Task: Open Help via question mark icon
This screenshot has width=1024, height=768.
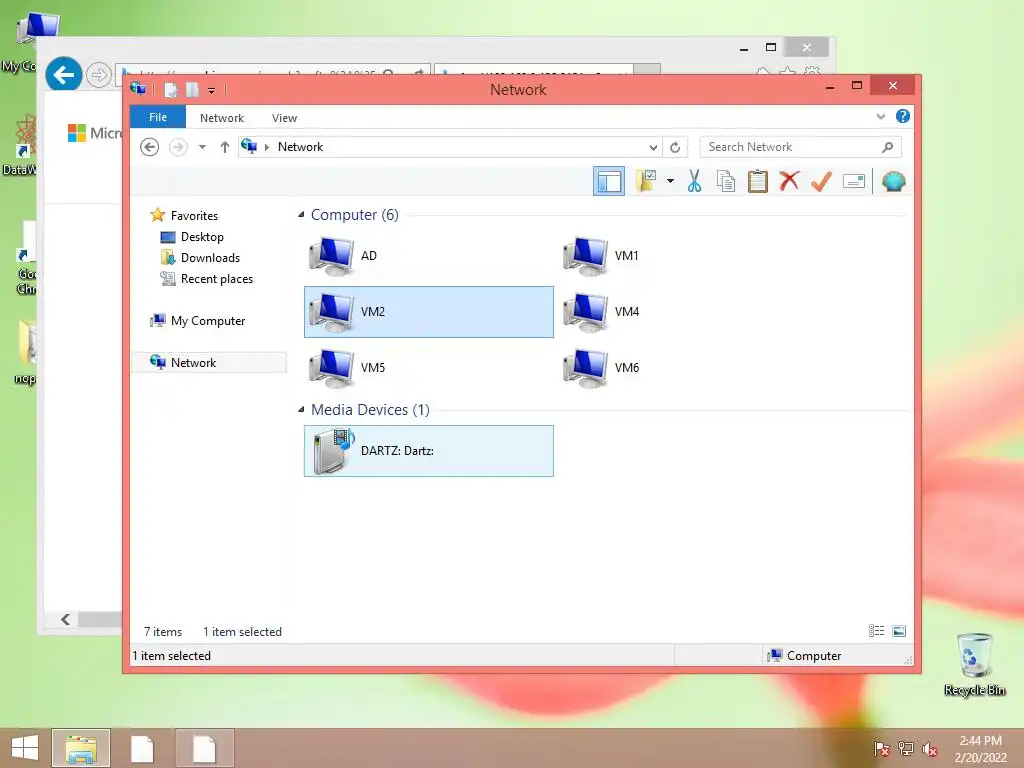Action: (903, 116)
